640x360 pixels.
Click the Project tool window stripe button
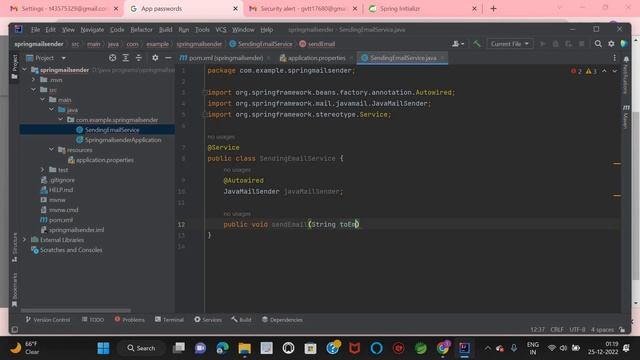tap(15, 67)
